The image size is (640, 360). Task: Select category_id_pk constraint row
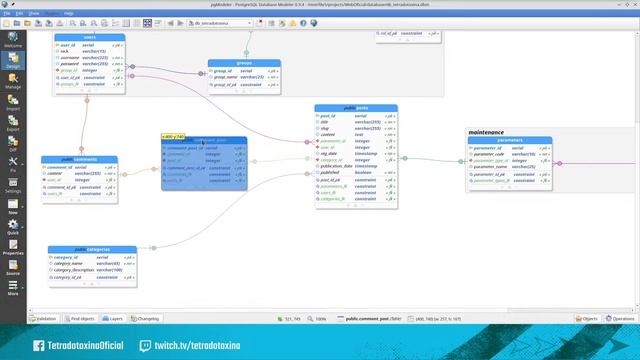click(92, 277)
